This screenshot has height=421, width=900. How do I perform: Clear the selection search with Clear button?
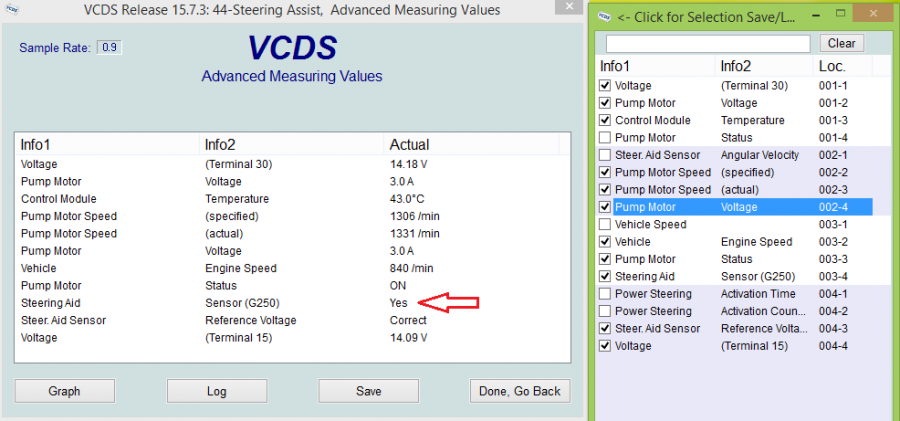click(x=842, y=44)
